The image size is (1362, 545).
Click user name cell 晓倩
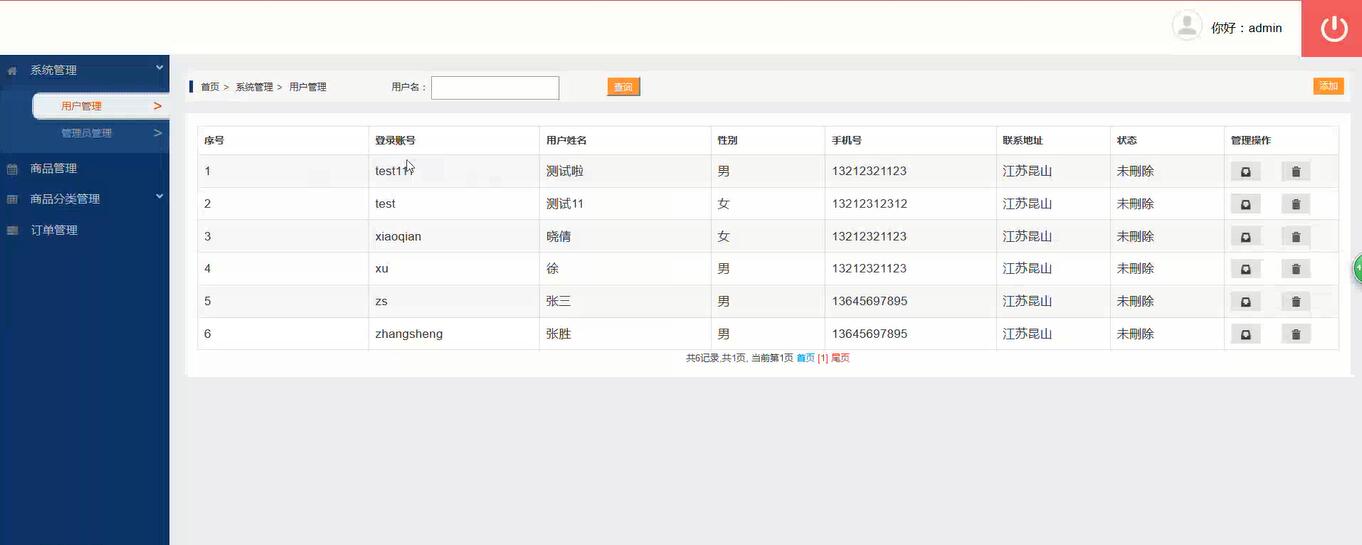point(558,237)
